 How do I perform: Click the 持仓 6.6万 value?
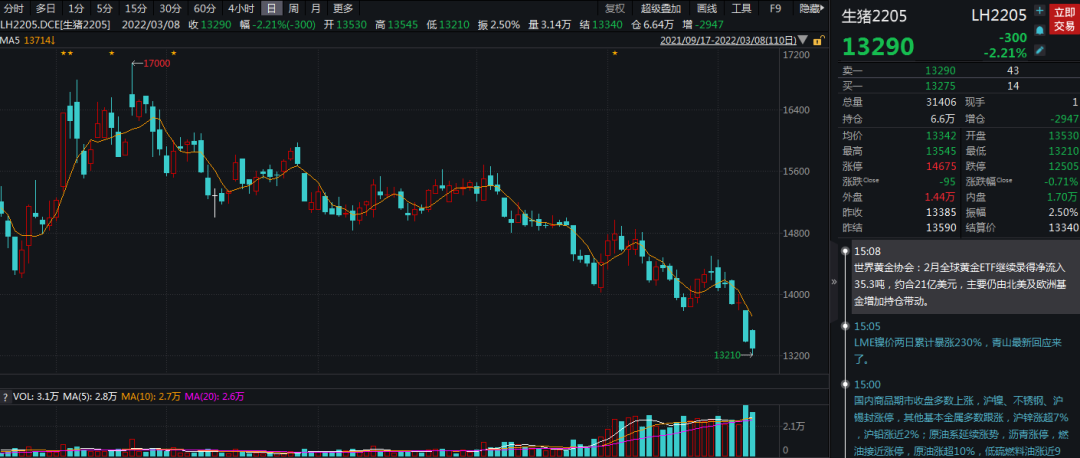point(942,118)
